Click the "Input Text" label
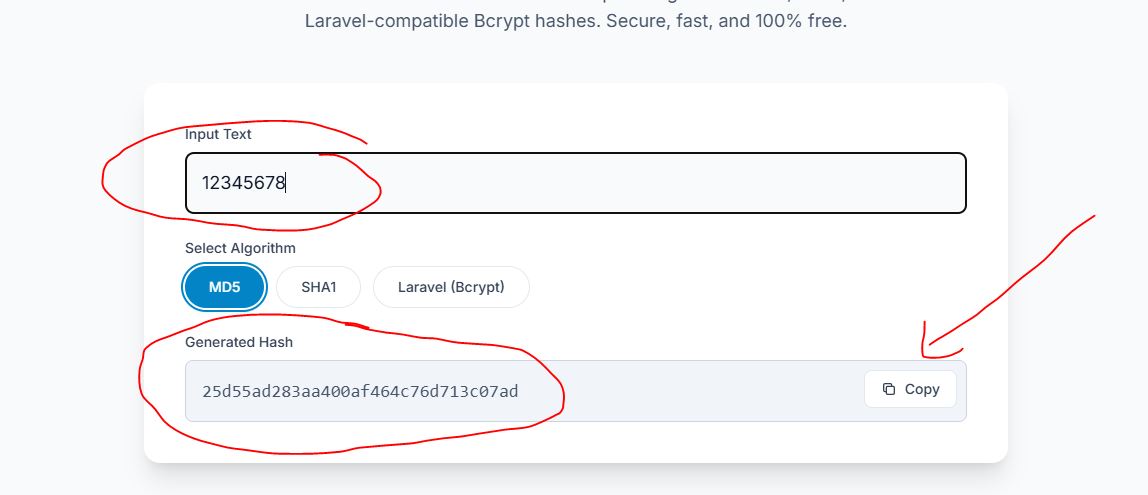 pos(218,134)
